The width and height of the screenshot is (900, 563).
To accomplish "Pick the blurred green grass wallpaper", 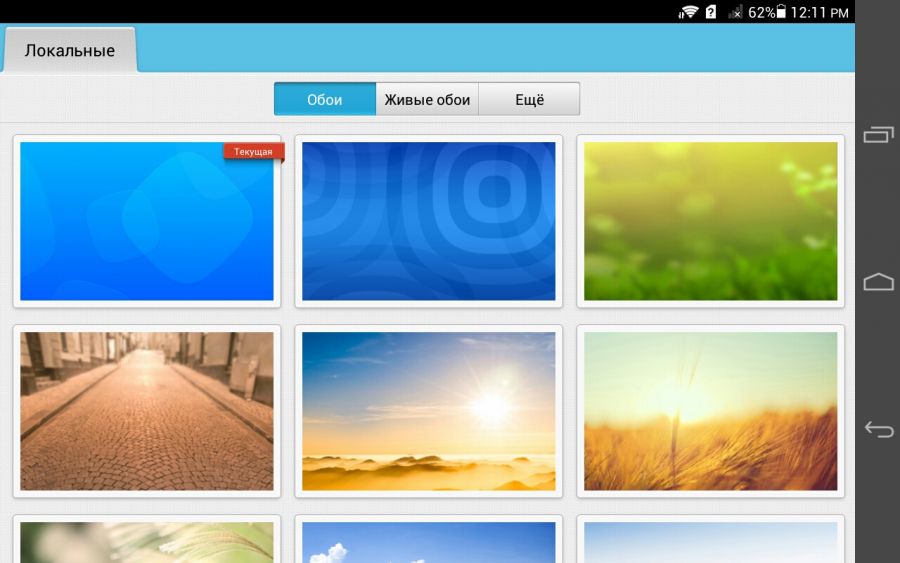I will point(711,221).
